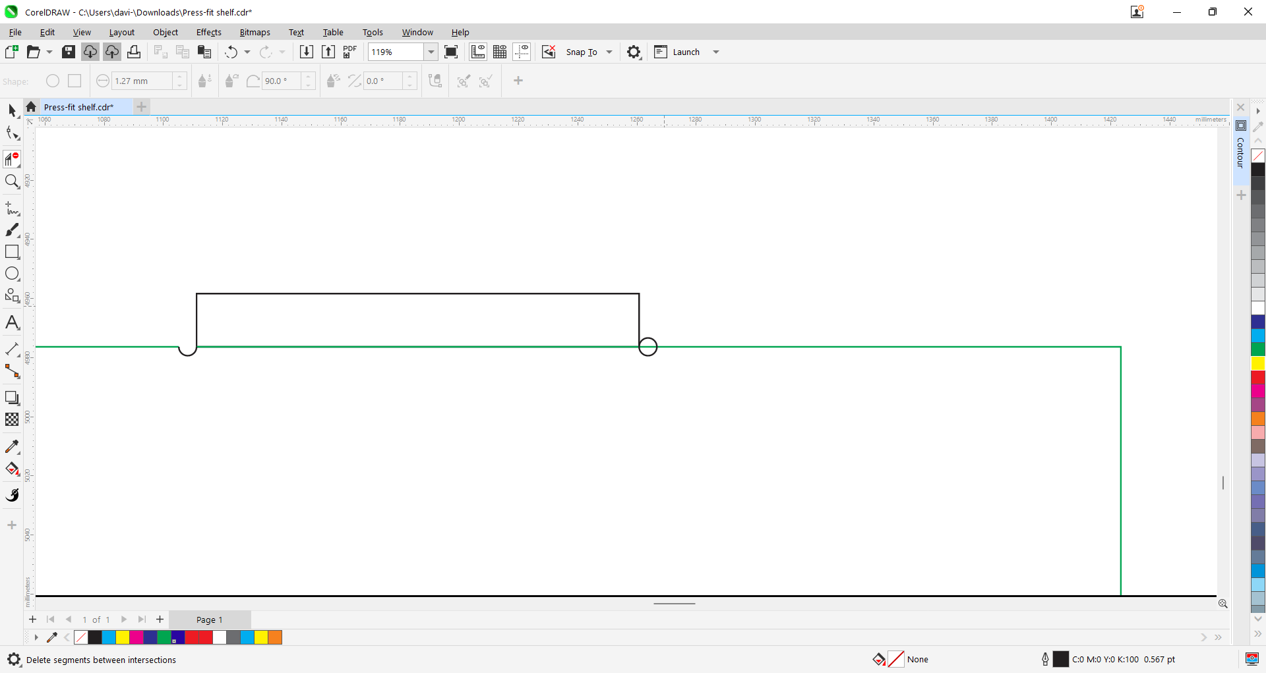1266x673 pixels.
Task: Toggle the Snap Off button
Action: (x=548, y=52)
